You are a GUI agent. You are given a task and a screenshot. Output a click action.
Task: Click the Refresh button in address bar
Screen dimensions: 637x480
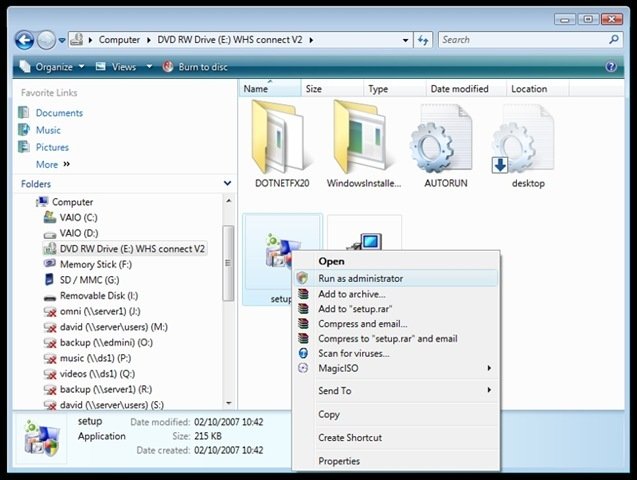[x=422, y=40]
